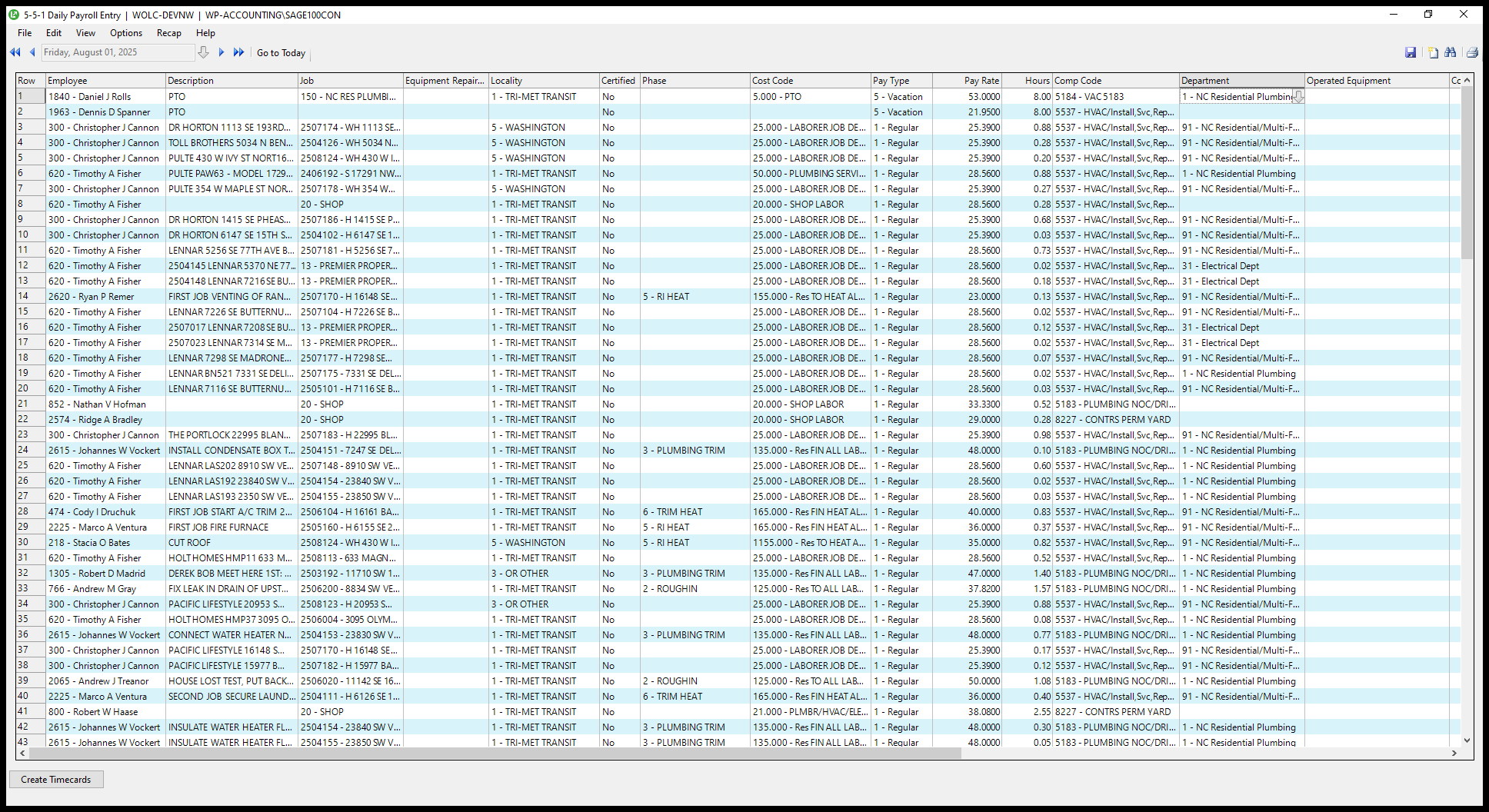
Task: Open Find with the binoculars icon
Action: click(x=1451, y=52)
